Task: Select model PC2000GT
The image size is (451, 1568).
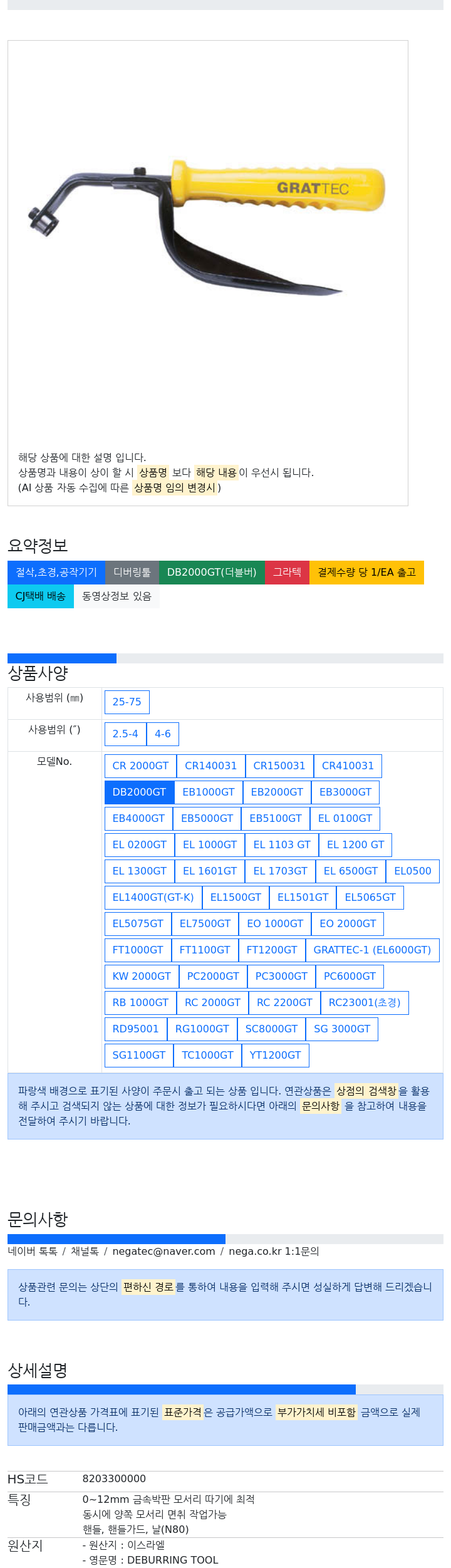Action: tap(213, 977)
